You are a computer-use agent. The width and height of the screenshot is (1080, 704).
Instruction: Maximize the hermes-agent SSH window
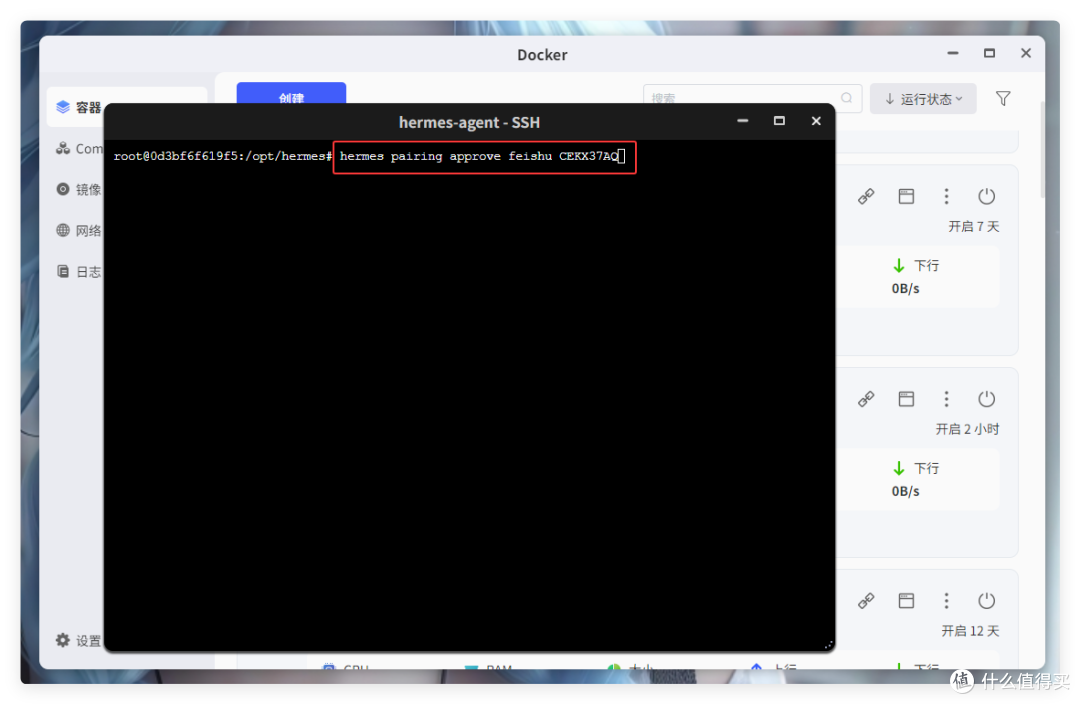click(x=779, y=121)
